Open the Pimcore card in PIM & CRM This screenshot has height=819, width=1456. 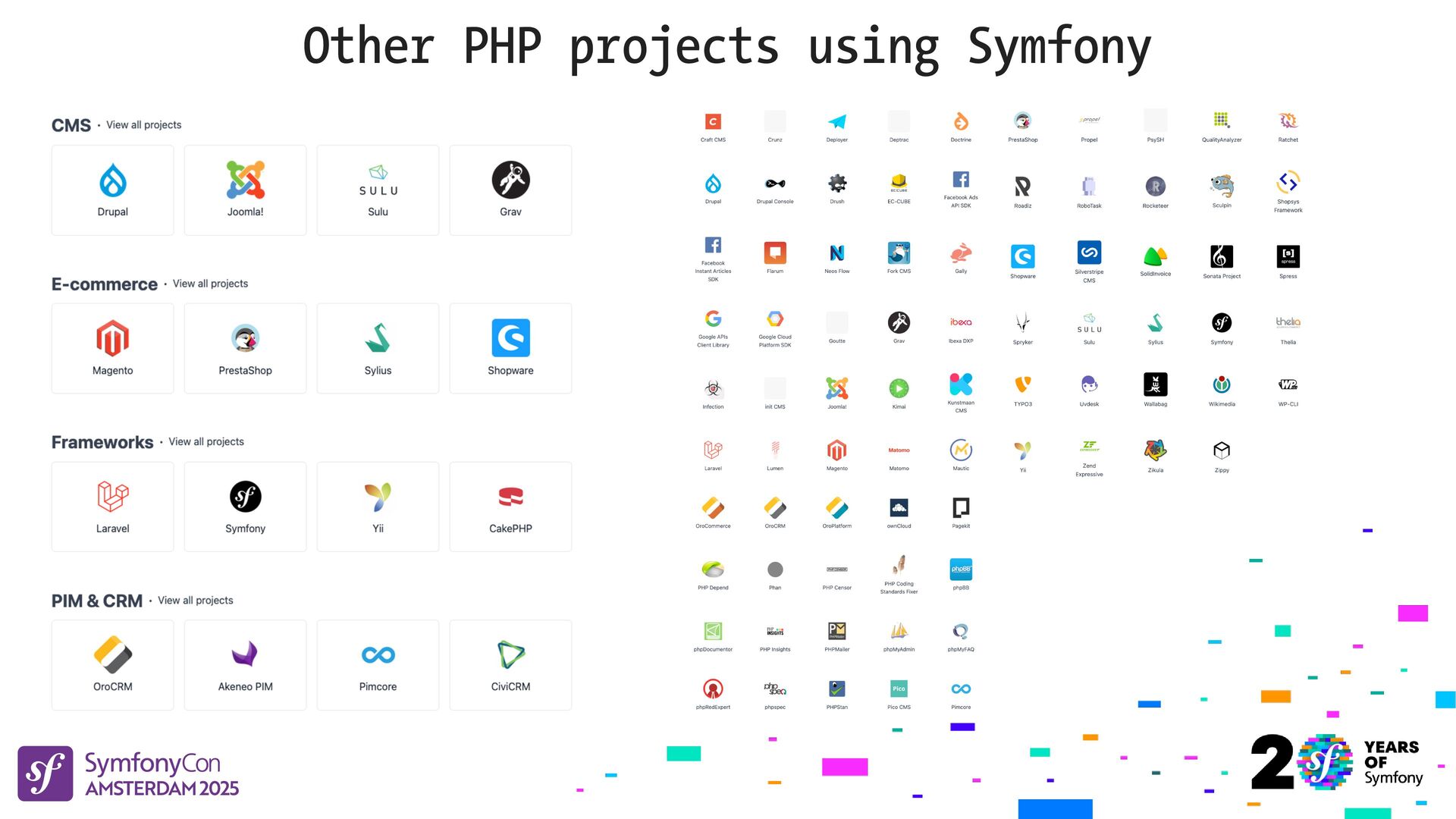(378, 665)
